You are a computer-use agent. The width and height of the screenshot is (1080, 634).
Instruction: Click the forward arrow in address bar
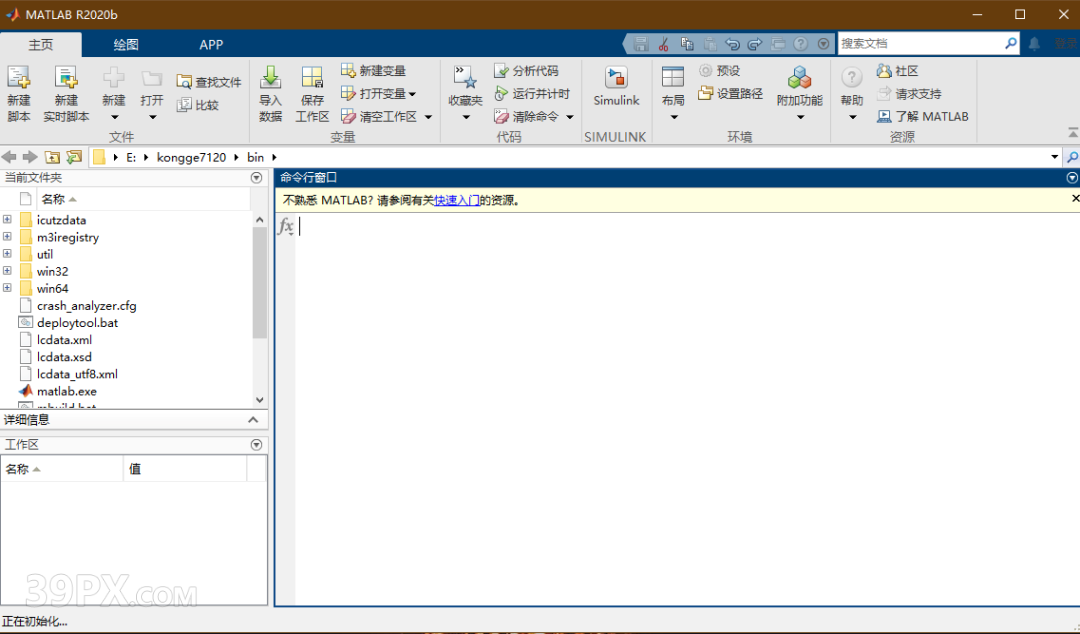click(x=30, y=157)
